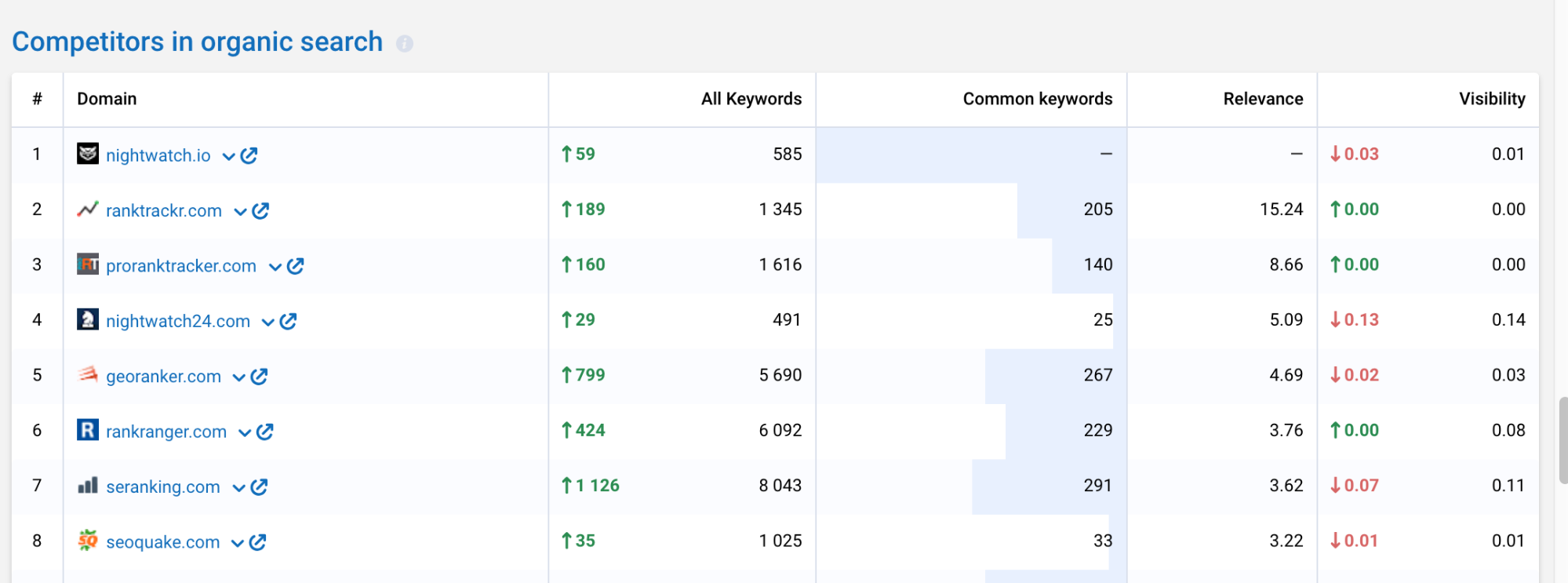Expand the seranking.com dropdown chevron
The image size is (1568, 583).
tap(238, 488)
